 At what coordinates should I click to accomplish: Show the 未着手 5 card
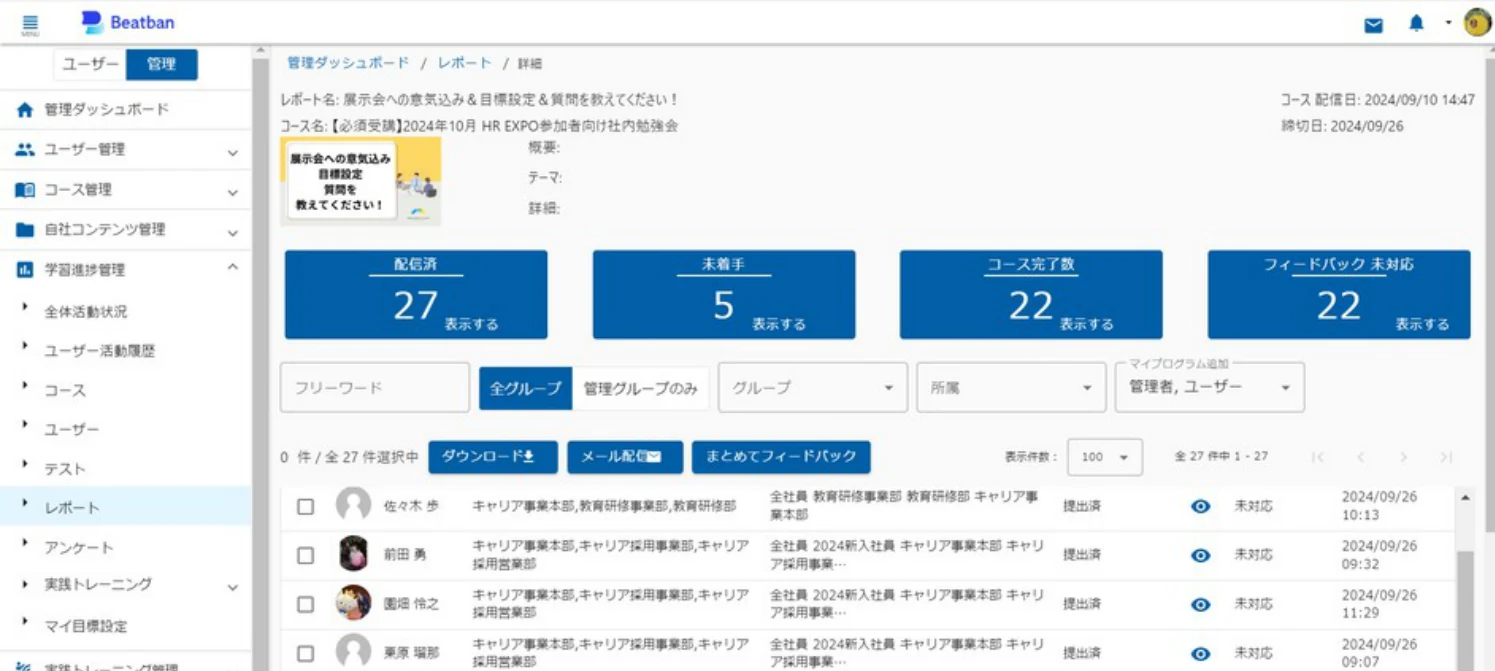tap(724, 294)
